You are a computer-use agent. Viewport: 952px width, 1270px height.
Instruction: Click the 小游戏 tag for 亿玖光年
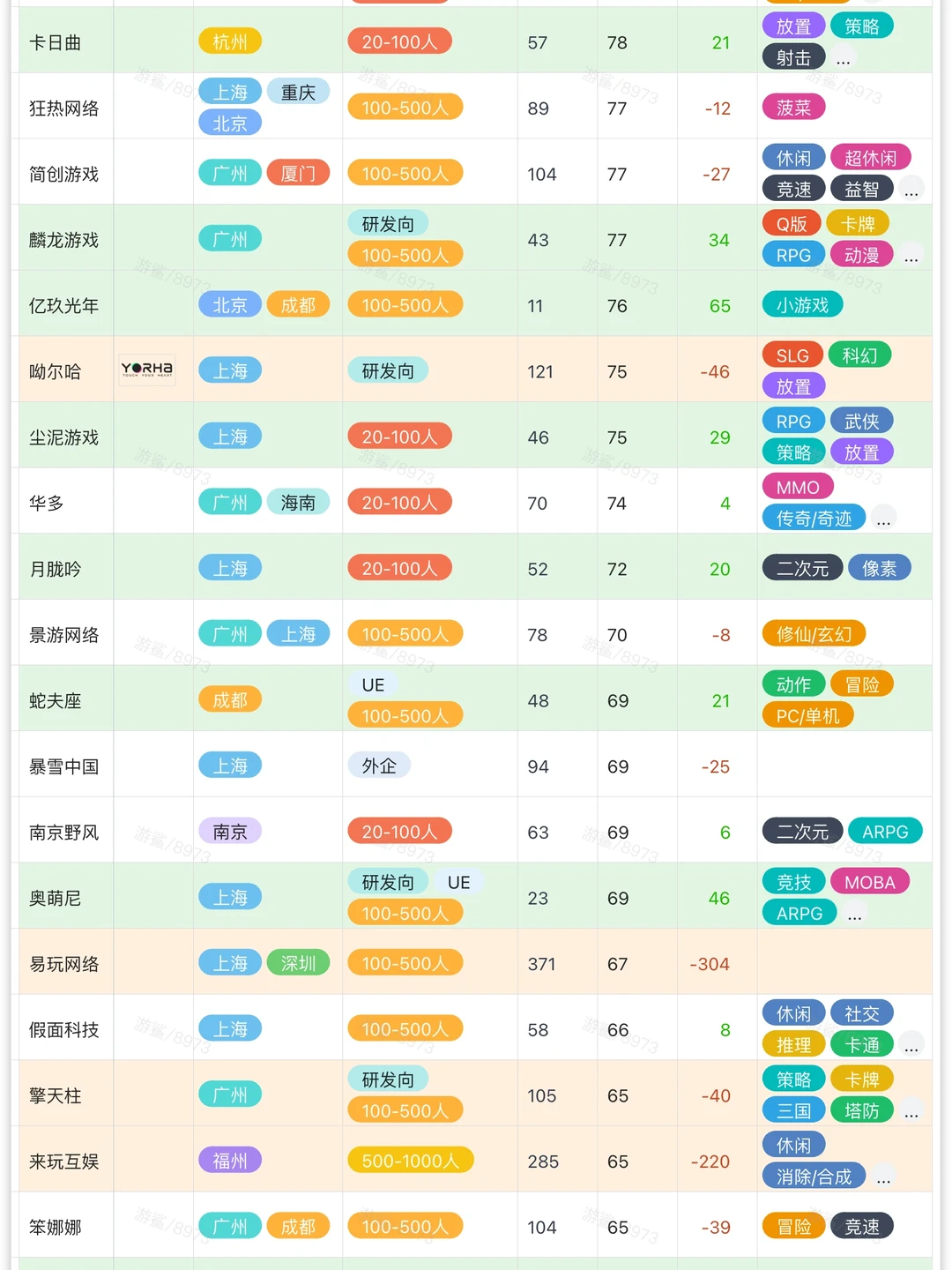pos(802,305)
